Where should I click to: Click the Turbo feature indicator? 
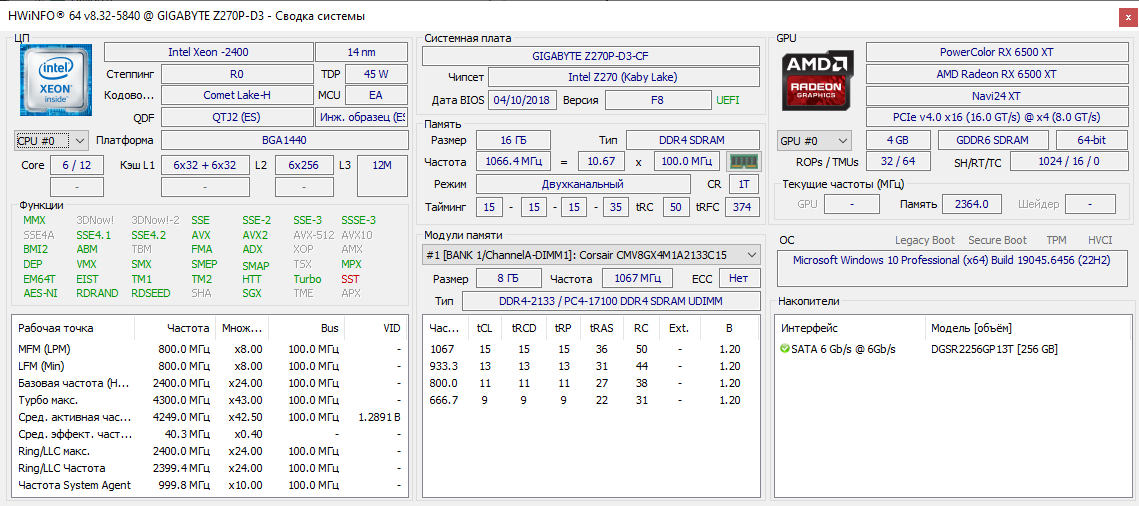[307, 279]
